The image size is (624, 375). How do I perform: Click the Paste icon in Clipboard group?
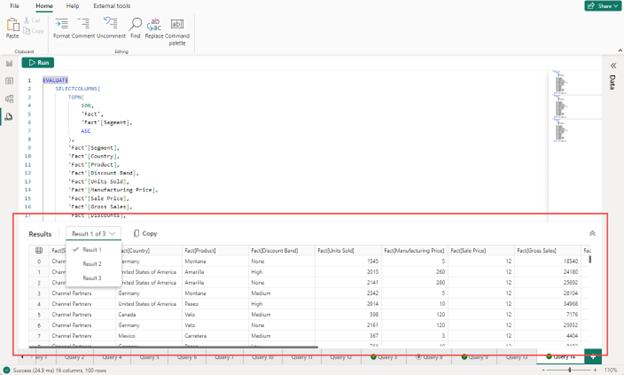point(12,28)
